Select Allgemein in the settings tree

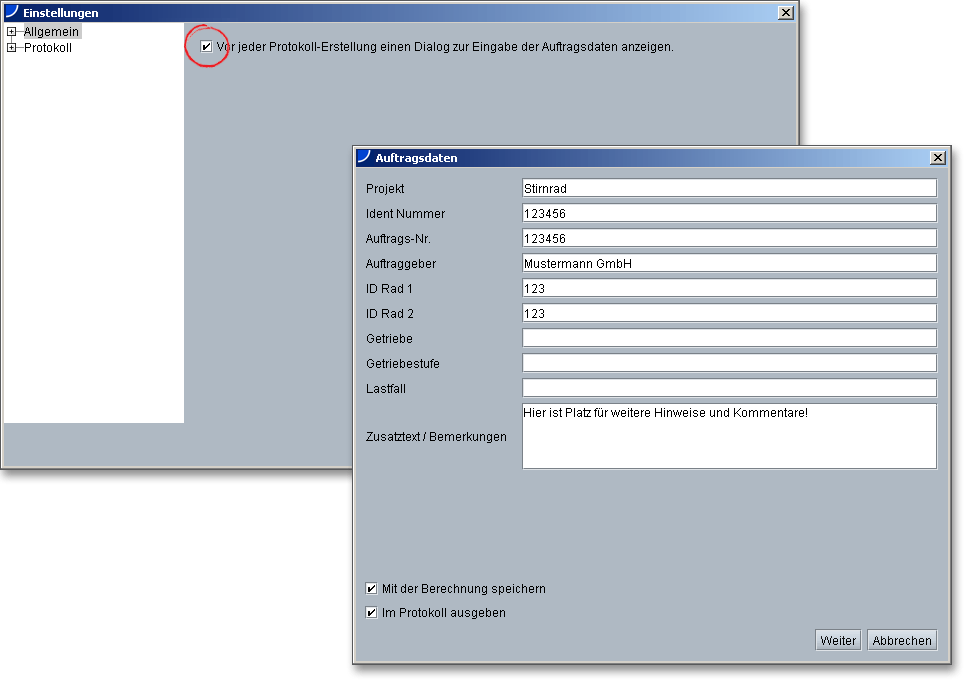click(51, 32)
